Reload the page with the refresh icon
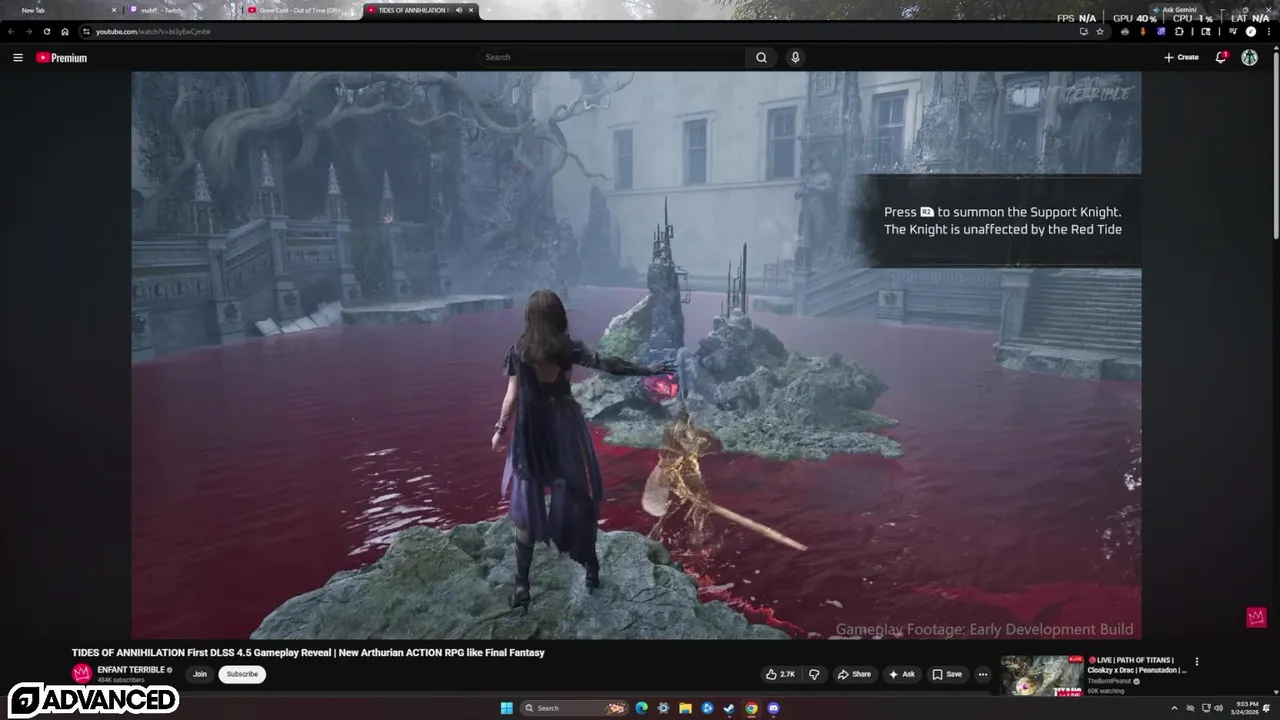 point(46,31)
